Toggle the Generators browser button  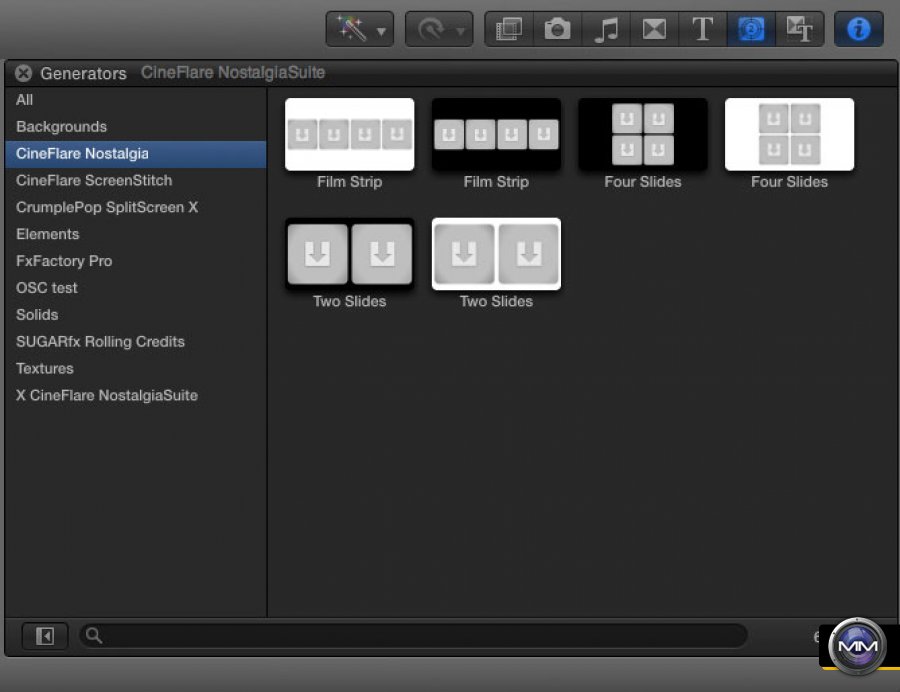point(751,30)
